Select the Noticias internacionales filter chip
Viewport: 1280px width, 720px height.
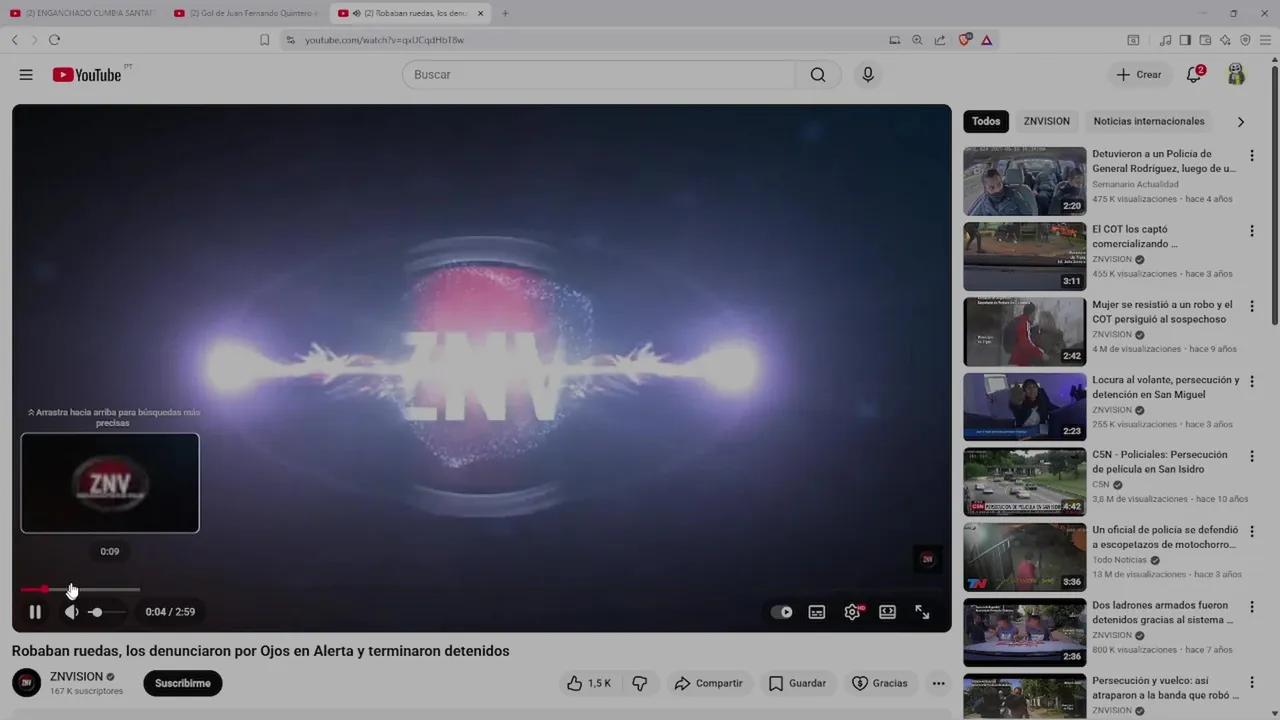point(1149,122)
